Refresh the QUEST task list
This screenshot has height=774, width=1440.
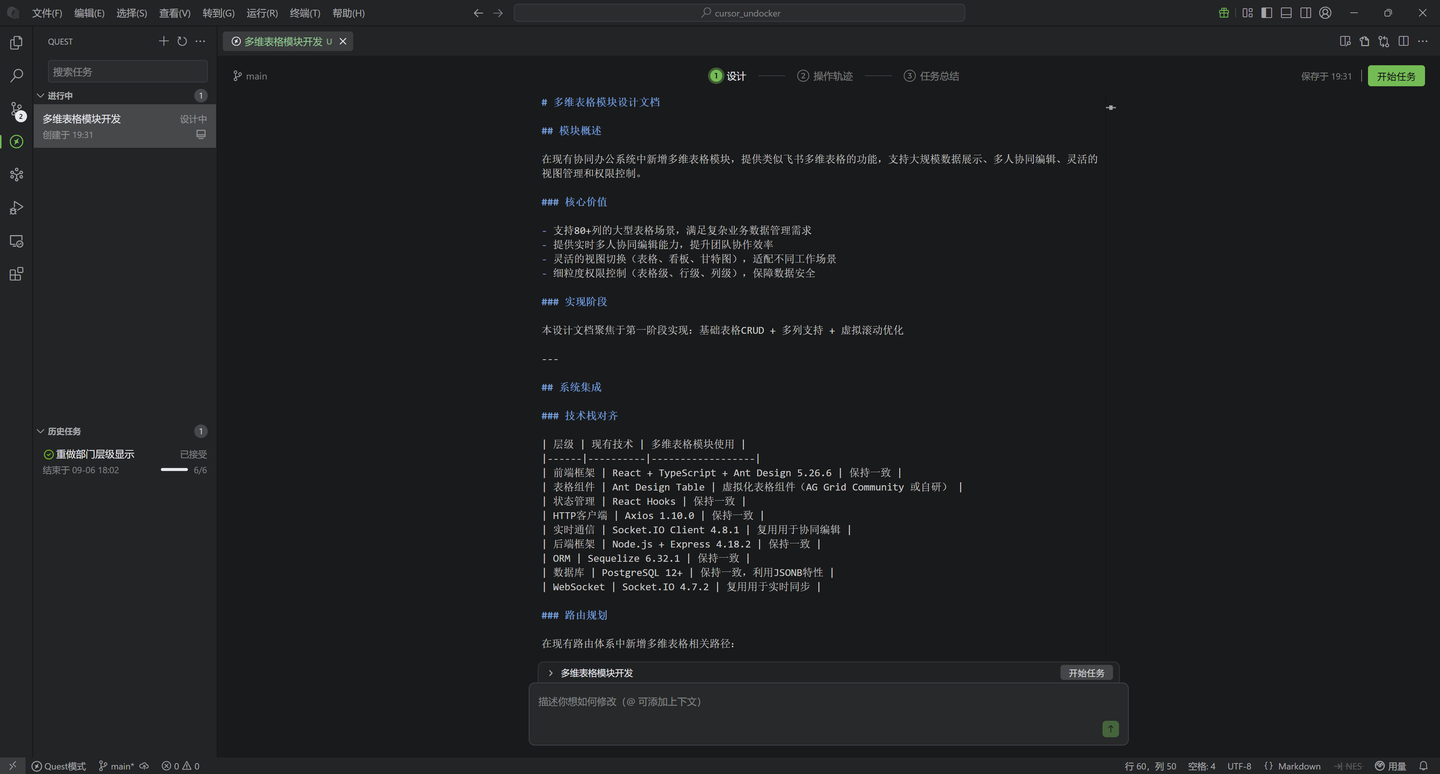pyautogui.click(x=182, y=41)
